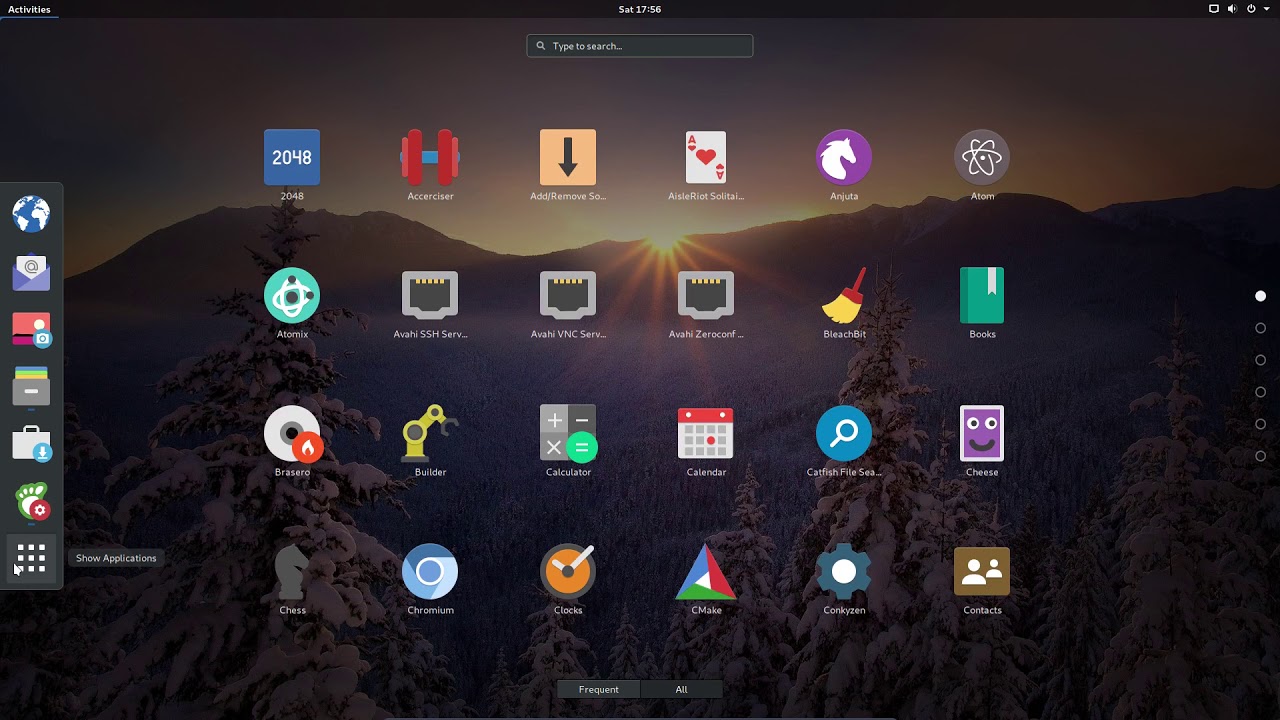Screen dimensions: 1280x720
Task: Switch to the All tab
Action: coord(681,689)
